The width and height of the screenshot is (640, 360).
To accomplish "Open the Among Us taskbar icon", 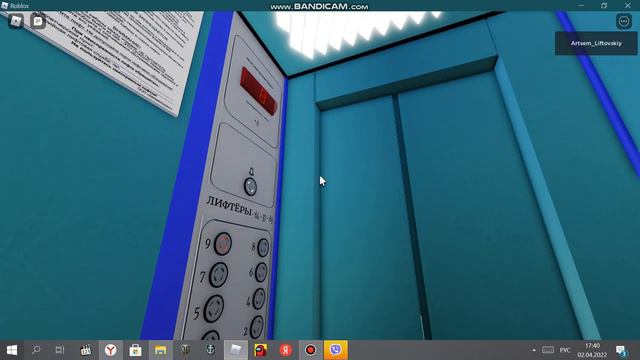I will (x=260, y=350).
